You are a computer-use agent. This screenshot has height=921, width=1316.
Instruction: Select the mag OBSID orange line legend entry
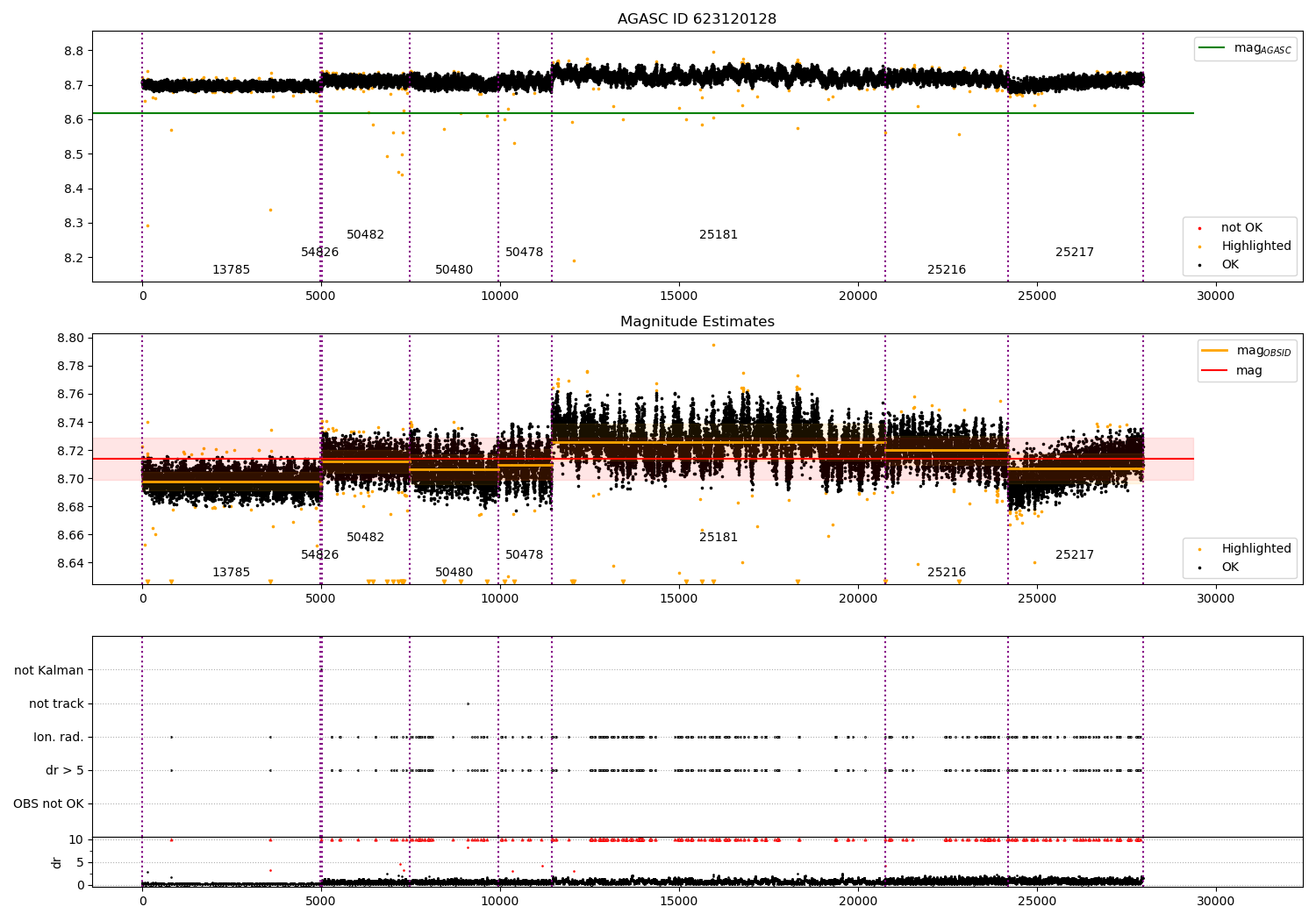click(x=1247, y=352)
